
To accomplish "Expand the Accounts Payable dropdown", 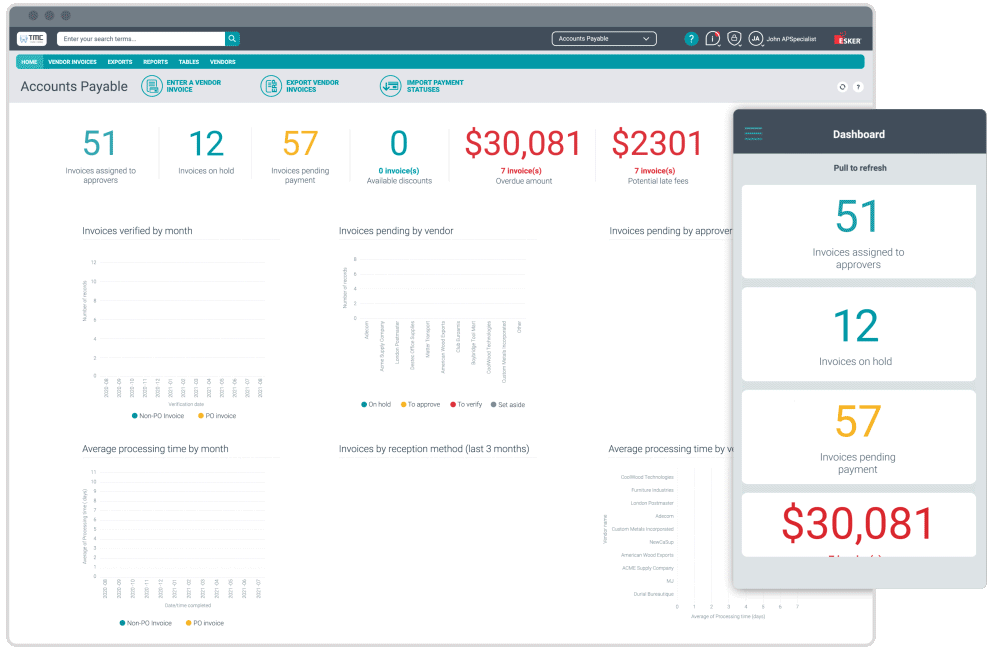I will tap(604, 39).
